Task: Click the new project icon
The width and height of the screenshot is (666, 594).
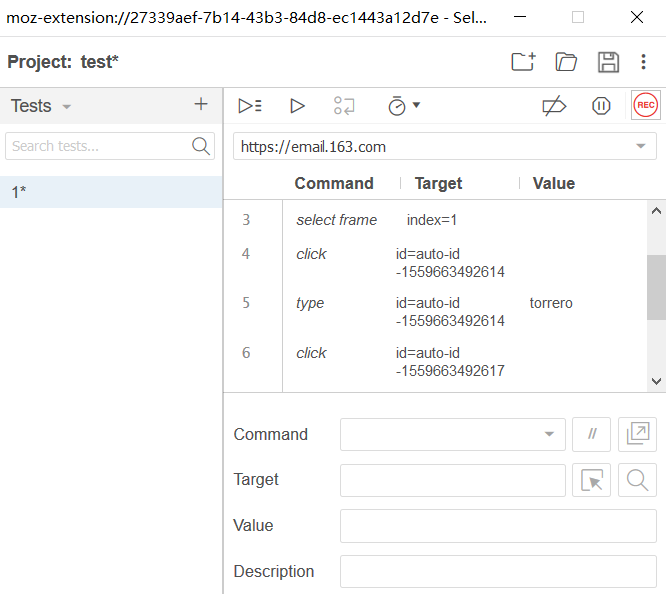Action: click(x=523, y=62)
